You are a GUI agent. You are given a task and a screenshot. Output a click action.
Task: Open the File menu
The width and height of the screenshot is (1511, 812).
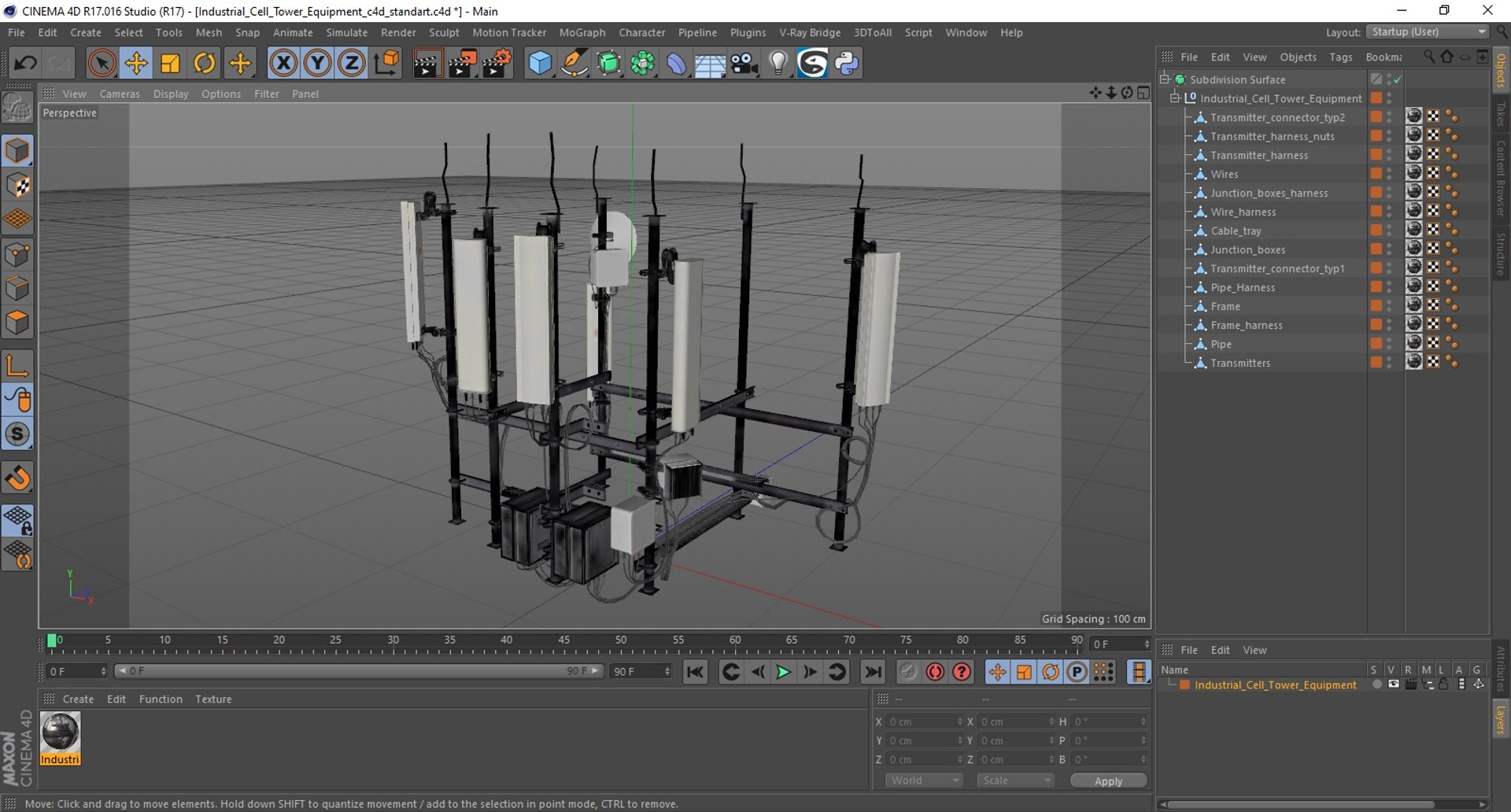click(x=16, y=32)
